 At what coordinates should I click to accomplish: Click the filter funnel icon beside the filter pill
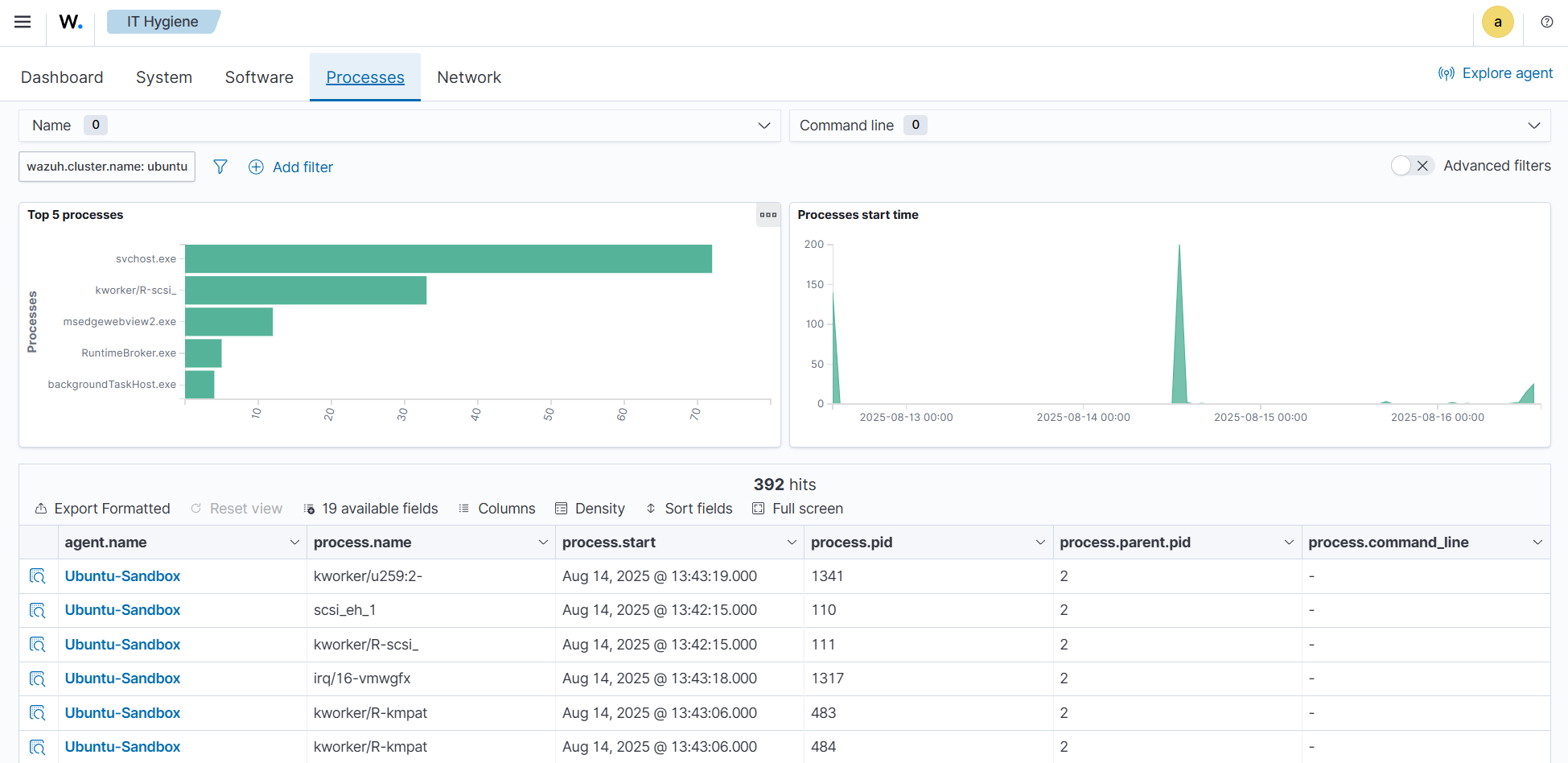[220, 167]
